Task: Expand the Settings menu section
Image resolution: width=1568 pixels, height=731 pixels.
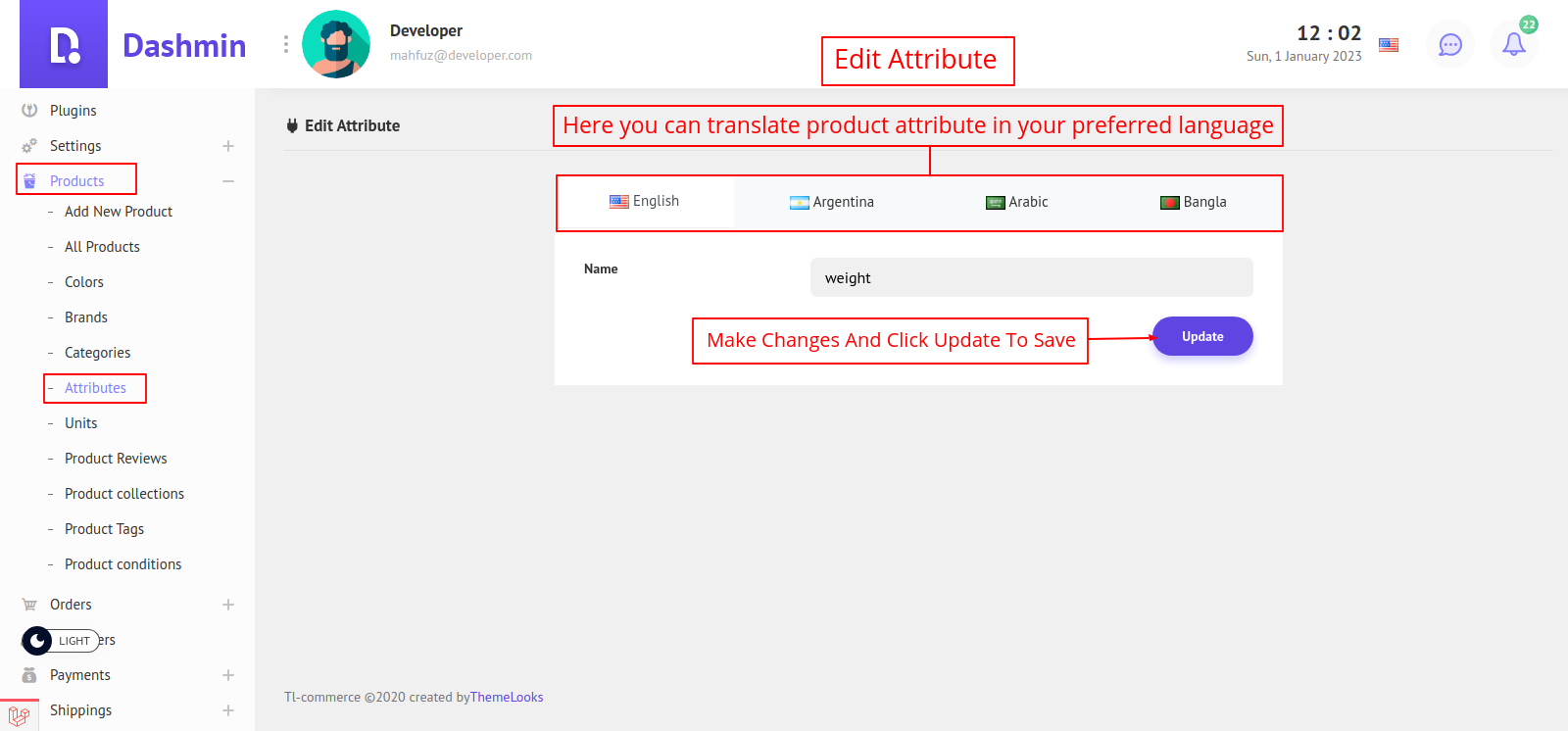Action: (x=227, y=146)
